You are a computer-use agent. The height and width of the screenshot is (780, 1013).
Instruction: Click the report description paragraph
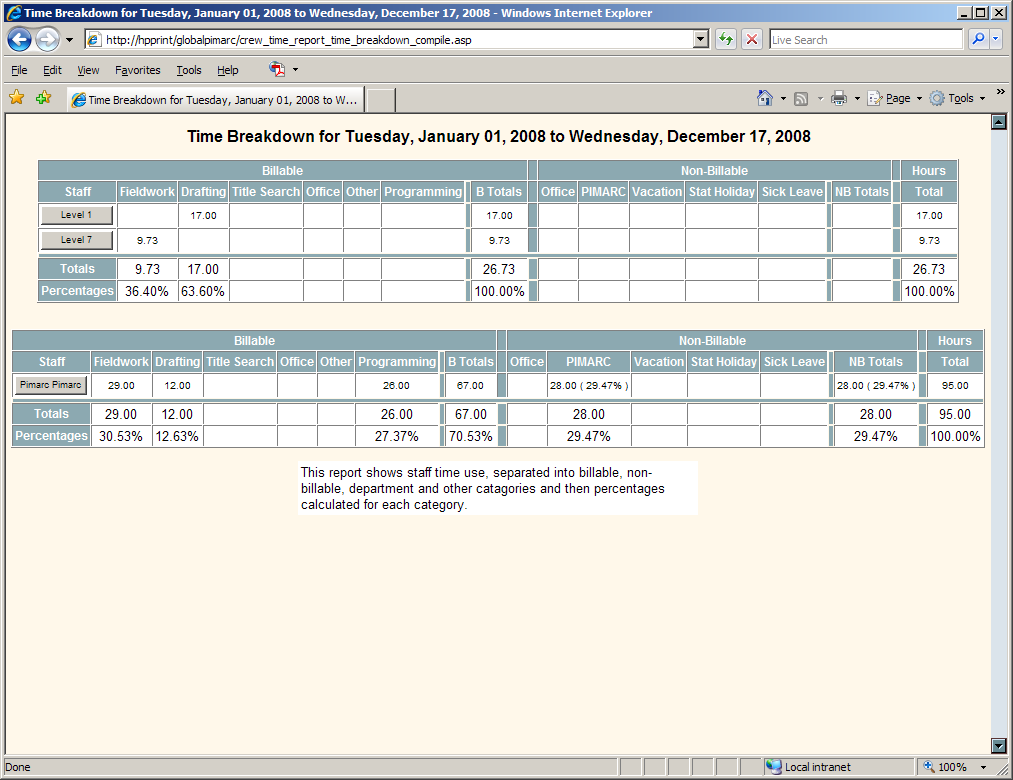(x=497, y=489)
